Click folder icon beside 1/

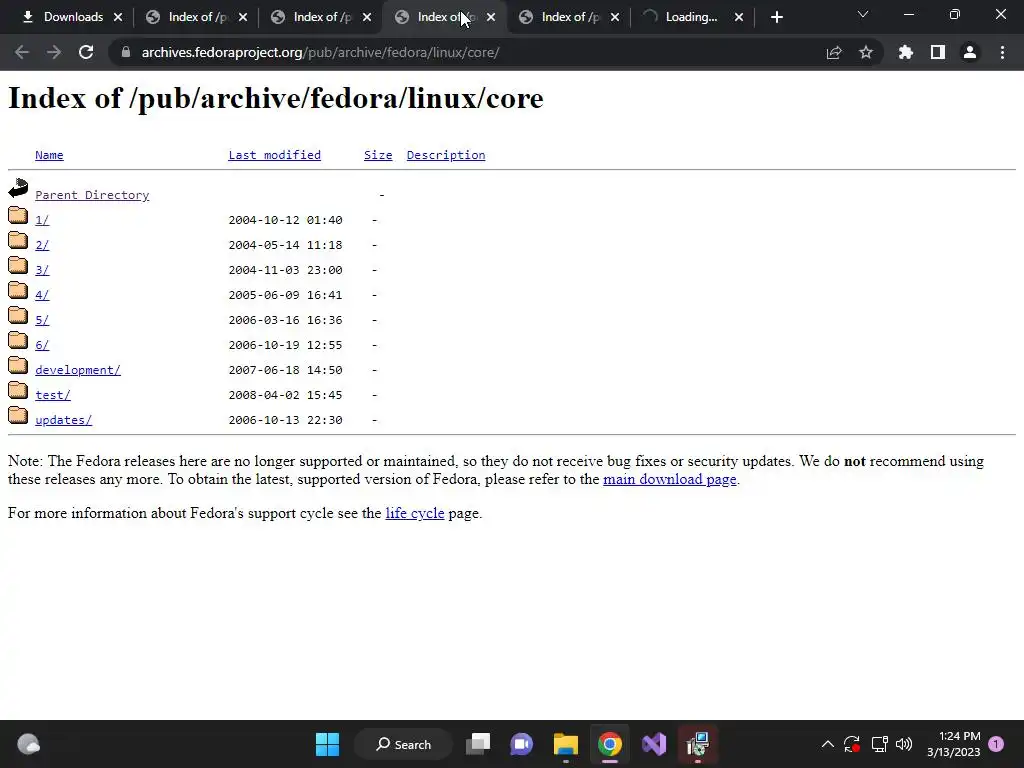[x=18, y=215]
